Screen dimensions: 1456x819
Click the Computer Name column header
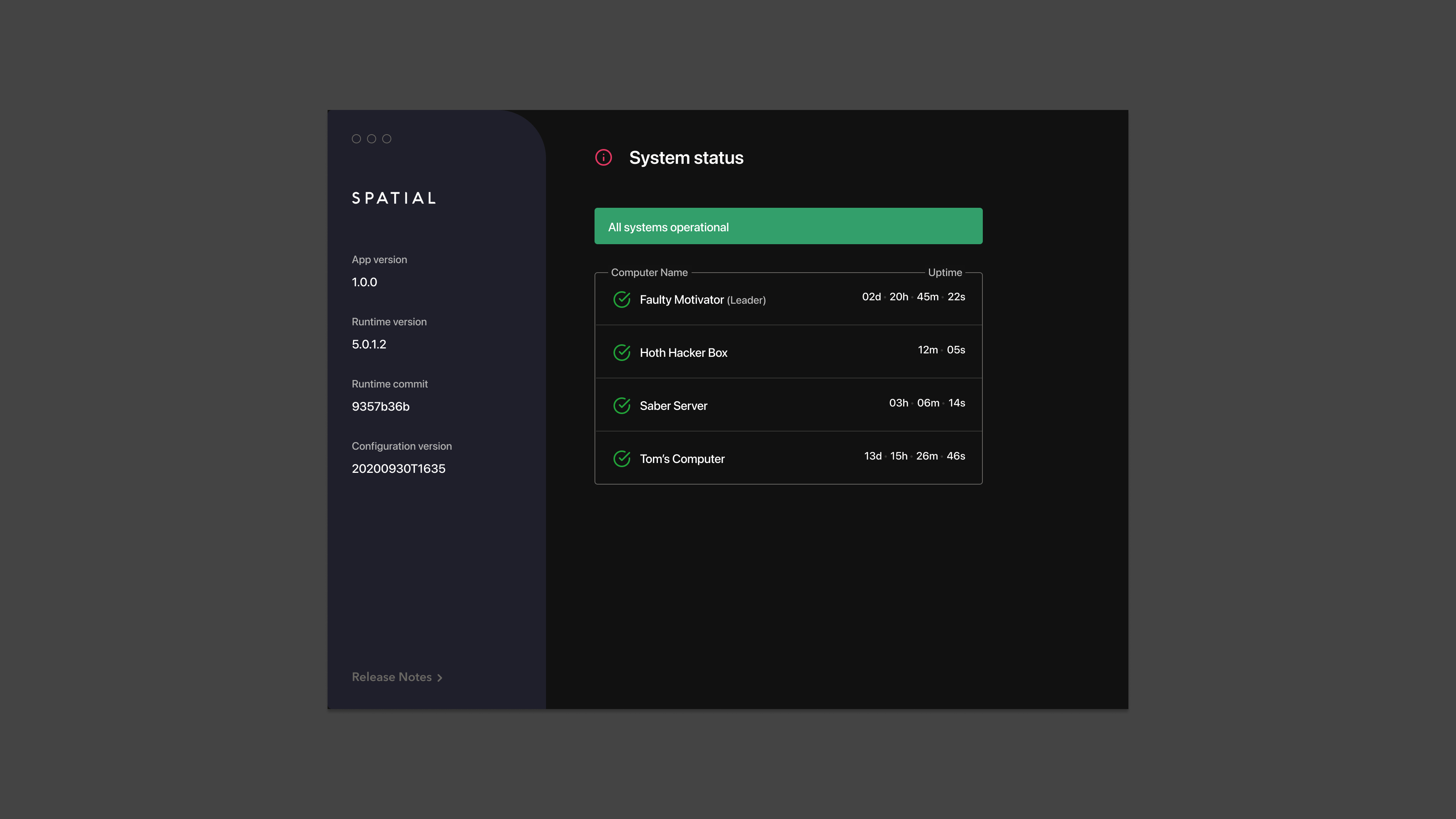(649, 273)
